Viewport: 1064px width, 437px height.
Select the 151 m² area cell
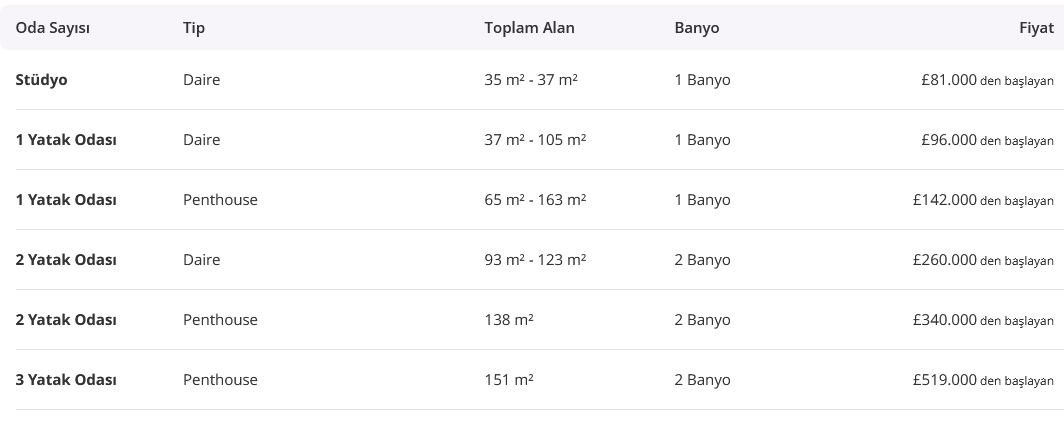coord(509,380)
